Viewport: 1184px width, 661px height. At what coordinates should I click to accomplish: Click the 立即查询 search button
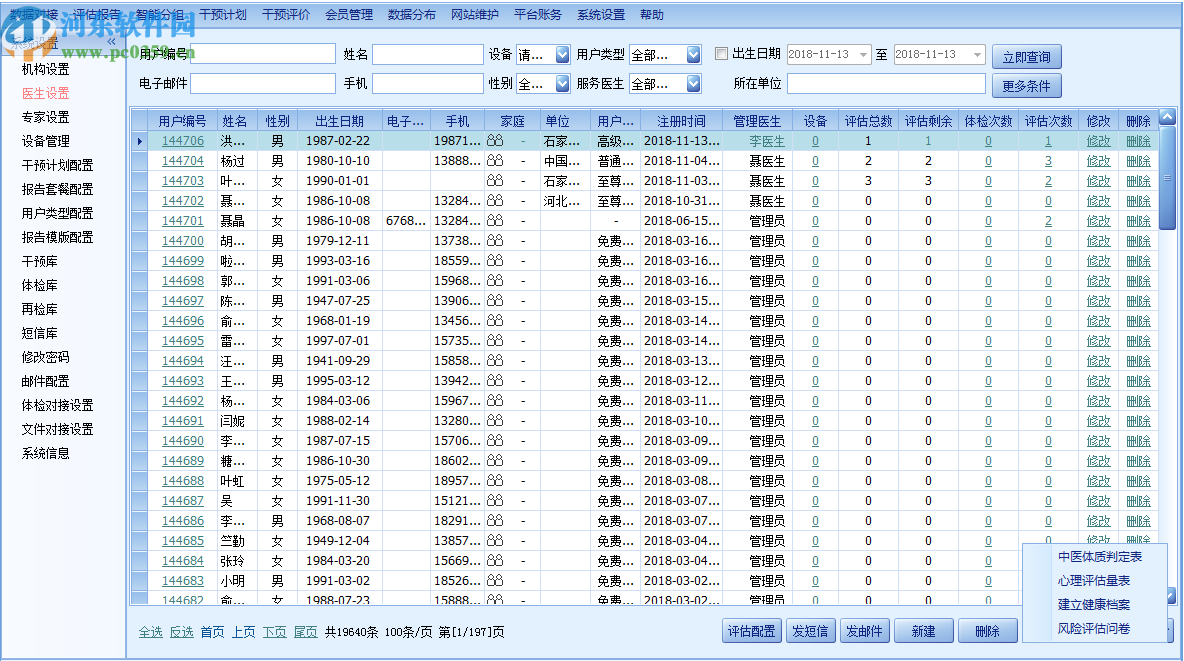click(1026, 57)
